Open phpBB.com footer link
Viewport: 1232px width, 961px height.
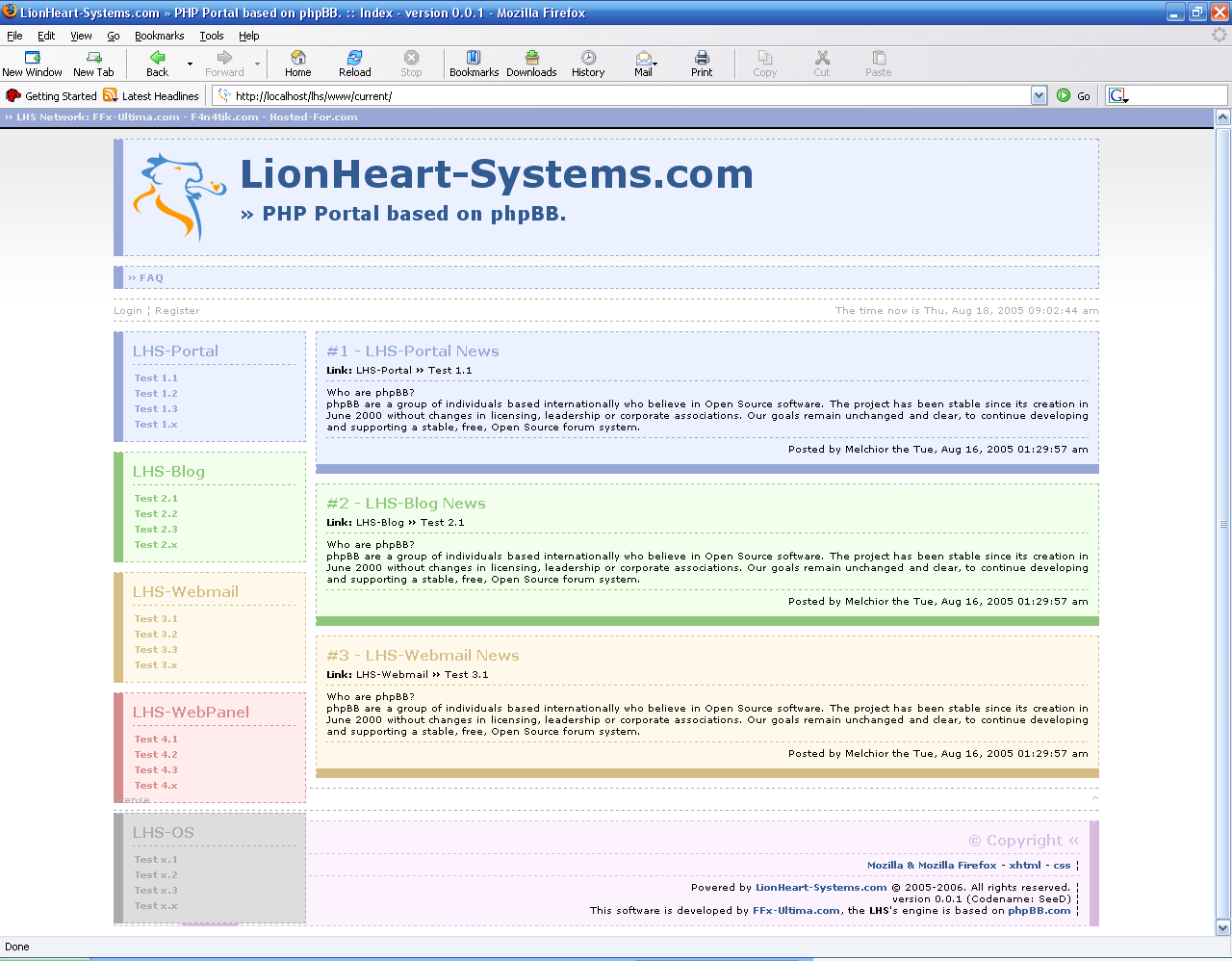tap(1039, 910)
